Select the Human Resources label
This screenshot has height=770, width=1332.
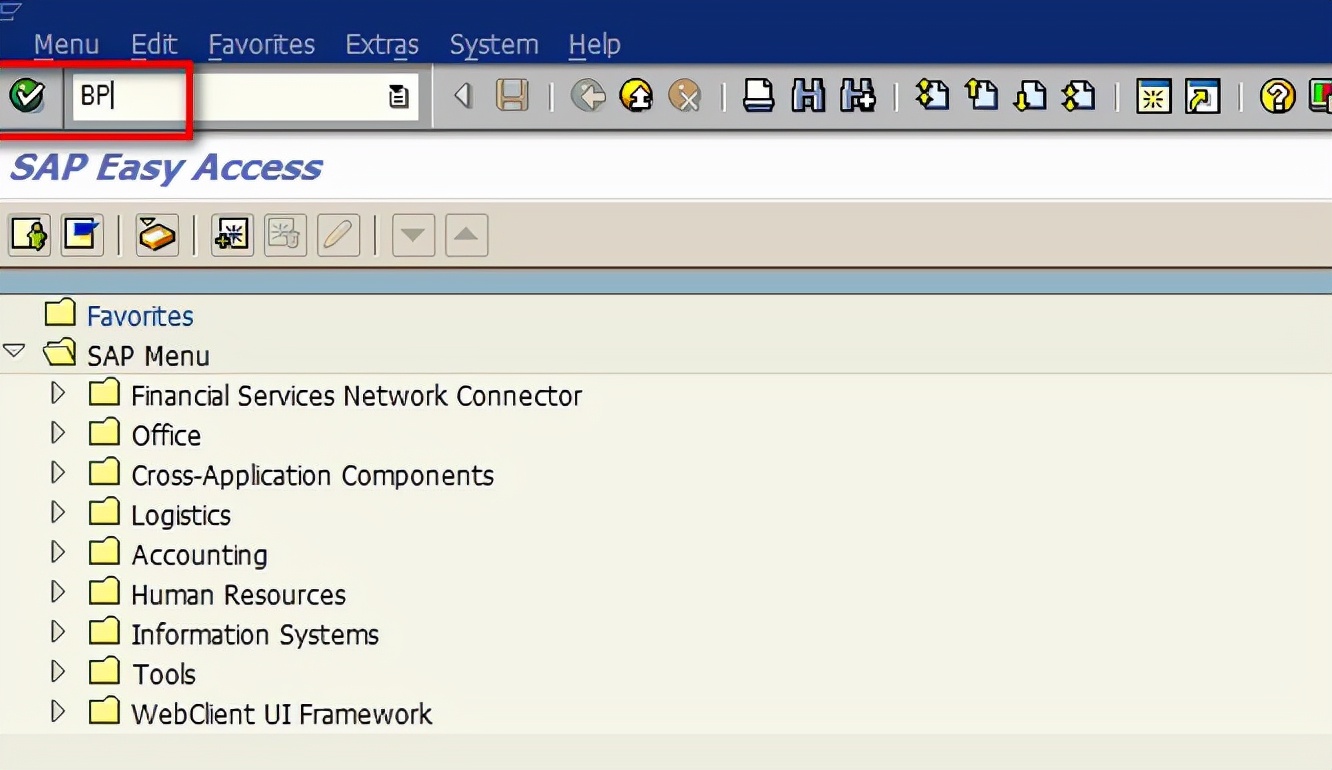click(238, 595)
